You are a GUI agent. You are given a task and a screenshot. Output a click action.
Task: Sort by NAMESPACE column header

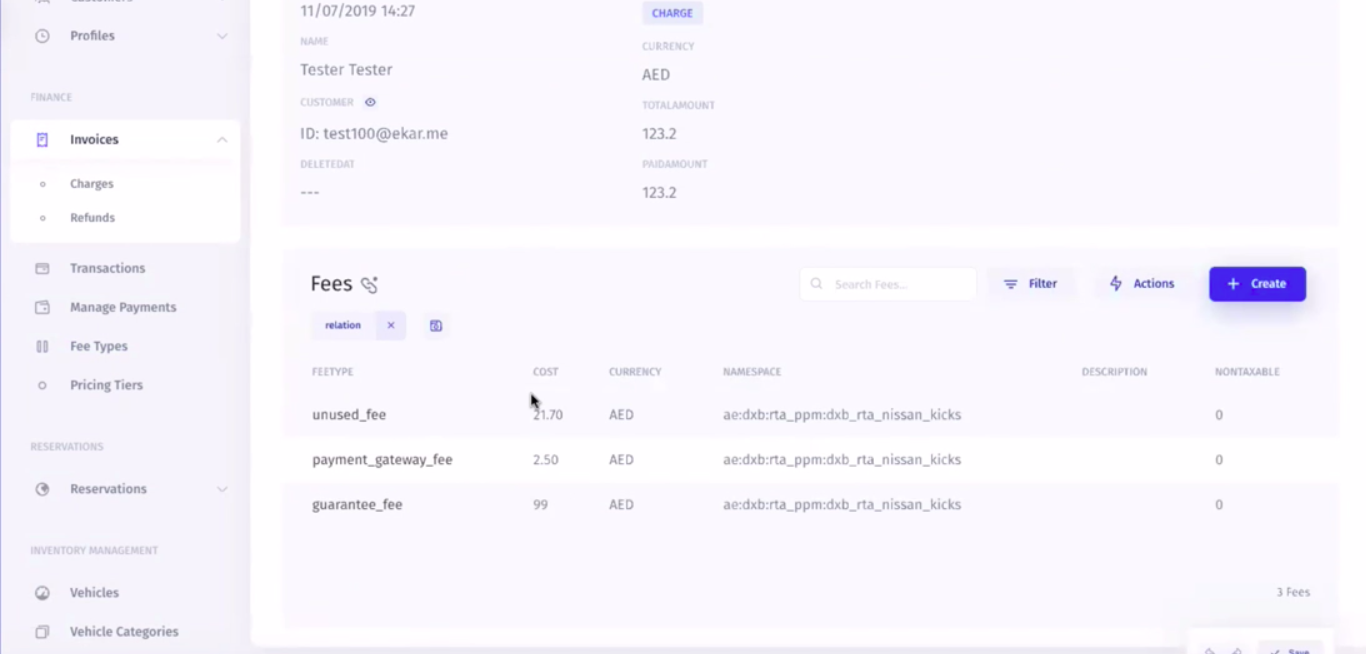click(752, 372)
